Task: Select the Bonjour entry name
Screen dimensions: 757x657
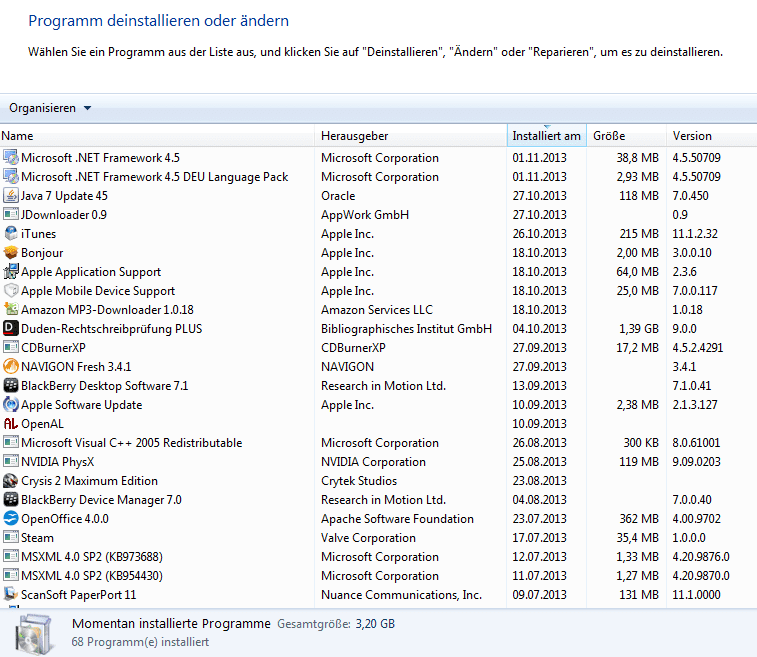Action: 42,252
